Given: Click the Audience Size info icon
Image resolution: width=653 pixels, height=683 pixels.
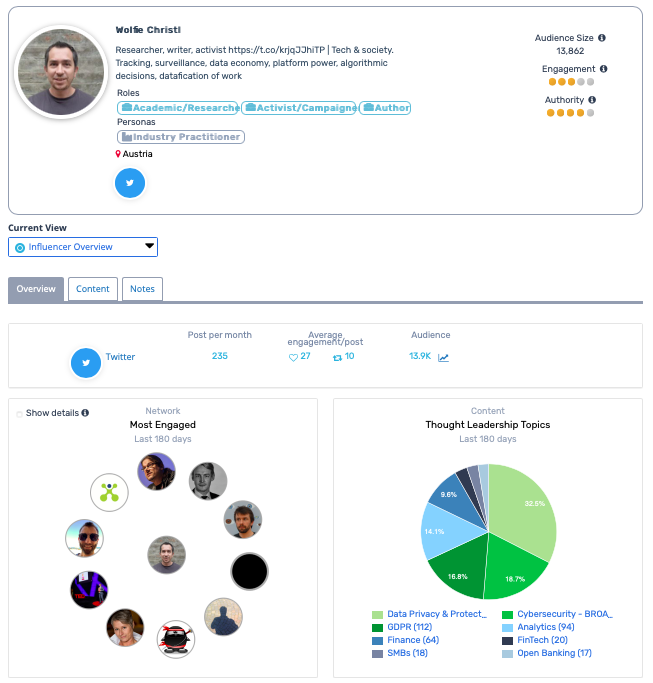Looking at the screenshot, I should (x=602, y=38).
